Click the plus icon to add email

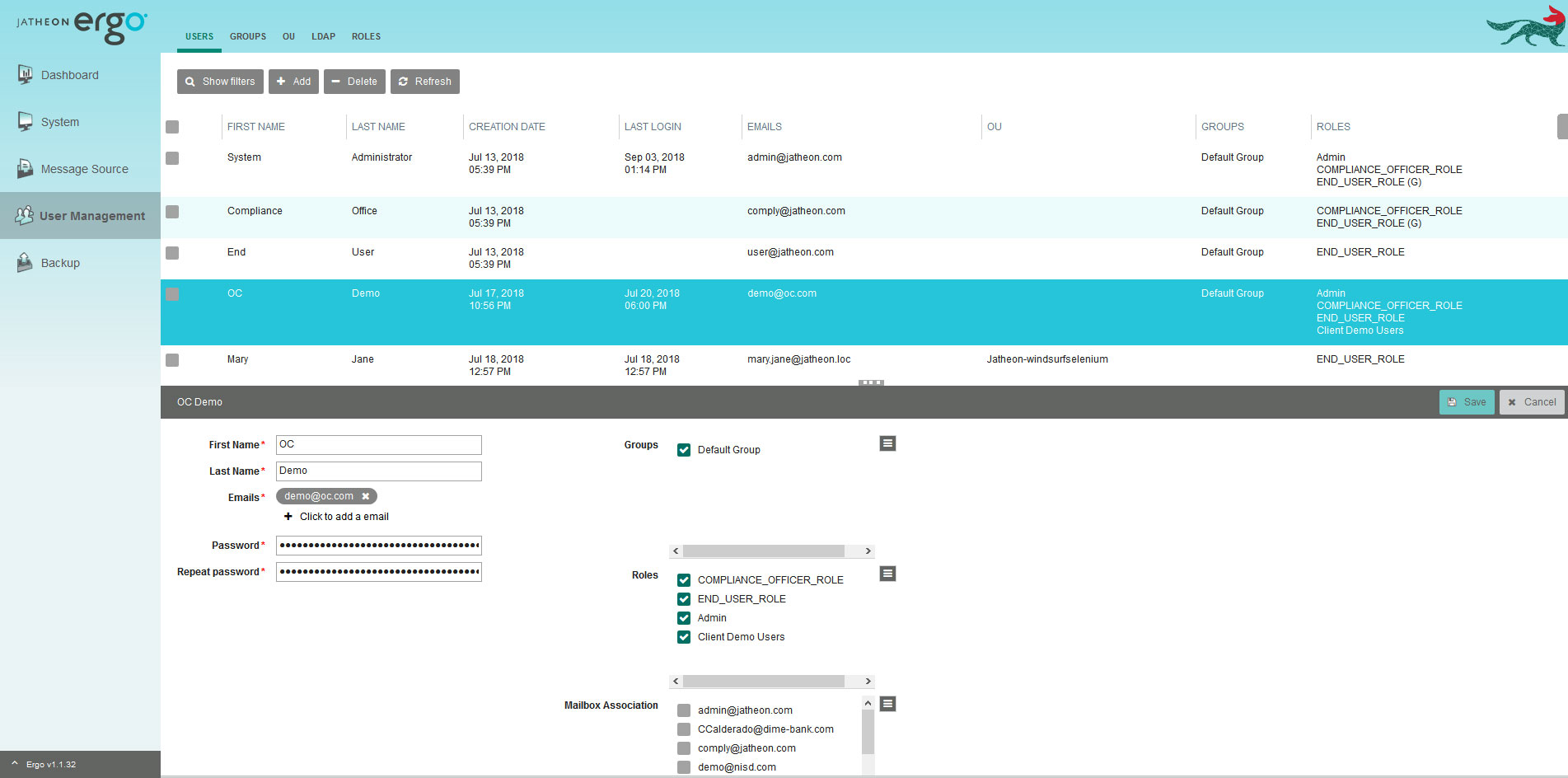(288, 517)
